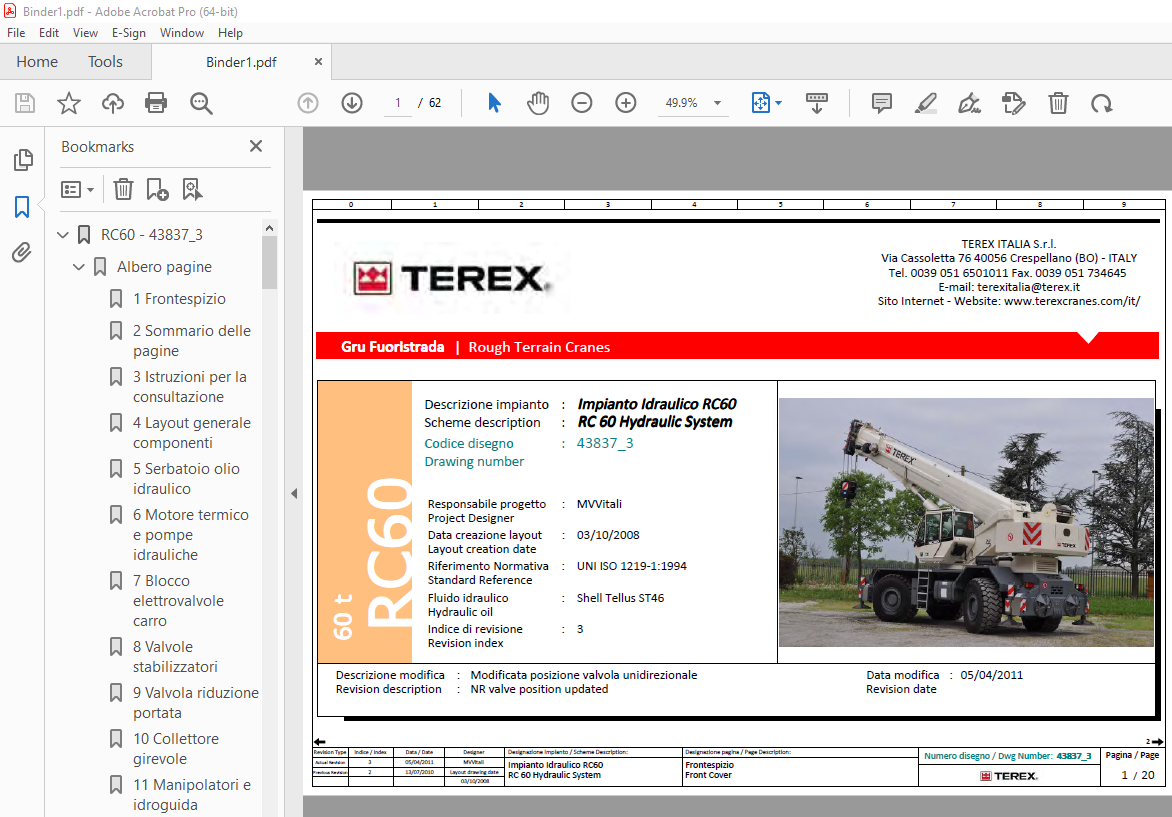Viewport: 1172px width, 817px height.
Task: Rotate the page clockwise
Action: tap(1102, 103)
